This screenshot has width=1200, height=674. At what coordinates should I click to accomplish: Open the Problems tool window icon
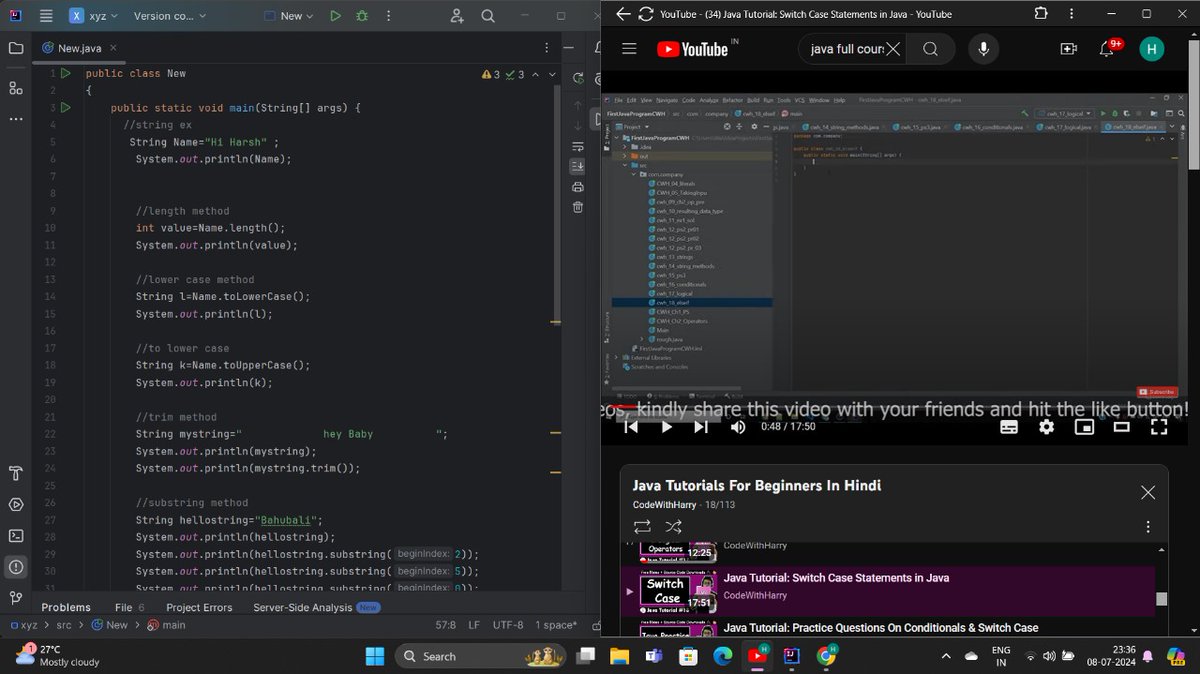[x=16, y=567]
